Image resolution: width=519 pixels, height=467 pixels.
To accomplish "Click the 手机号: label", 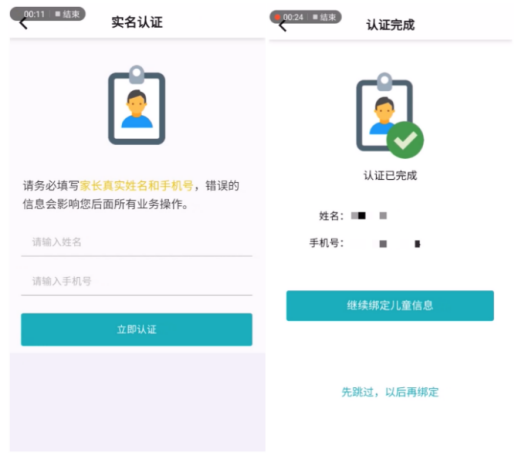I will (326, 243).
